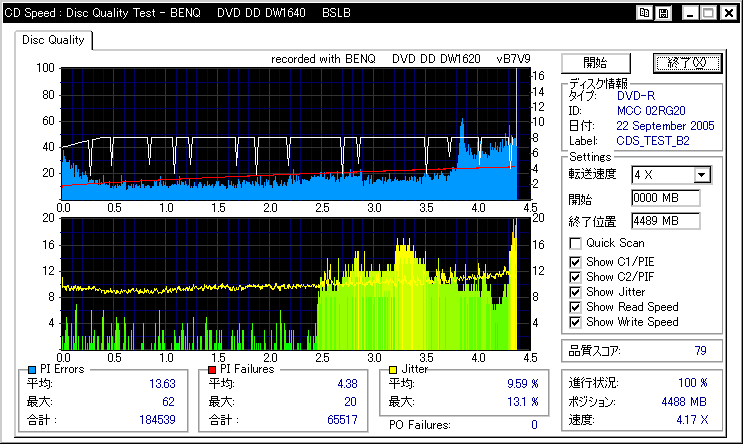Click PI Failures total 65517
The height and width of the screenshot is (444, 743).
[x=342, y=420]
